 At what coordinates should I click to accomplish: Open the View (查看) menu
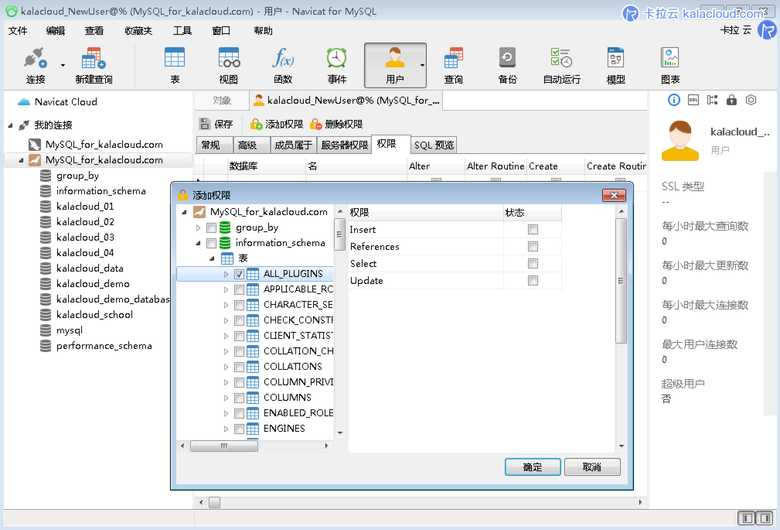click(94, 31)
